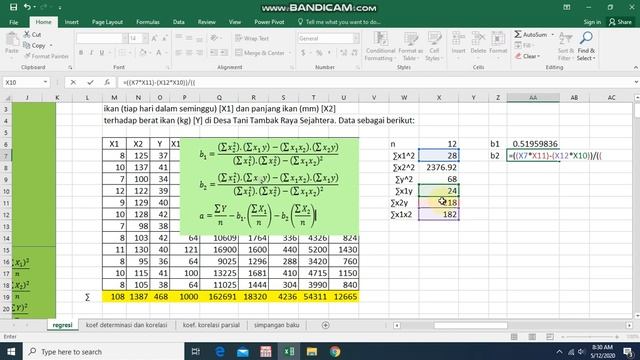Click inside the formula bar
This screenshot has height=360, width=640.
[x=376, y=82]
